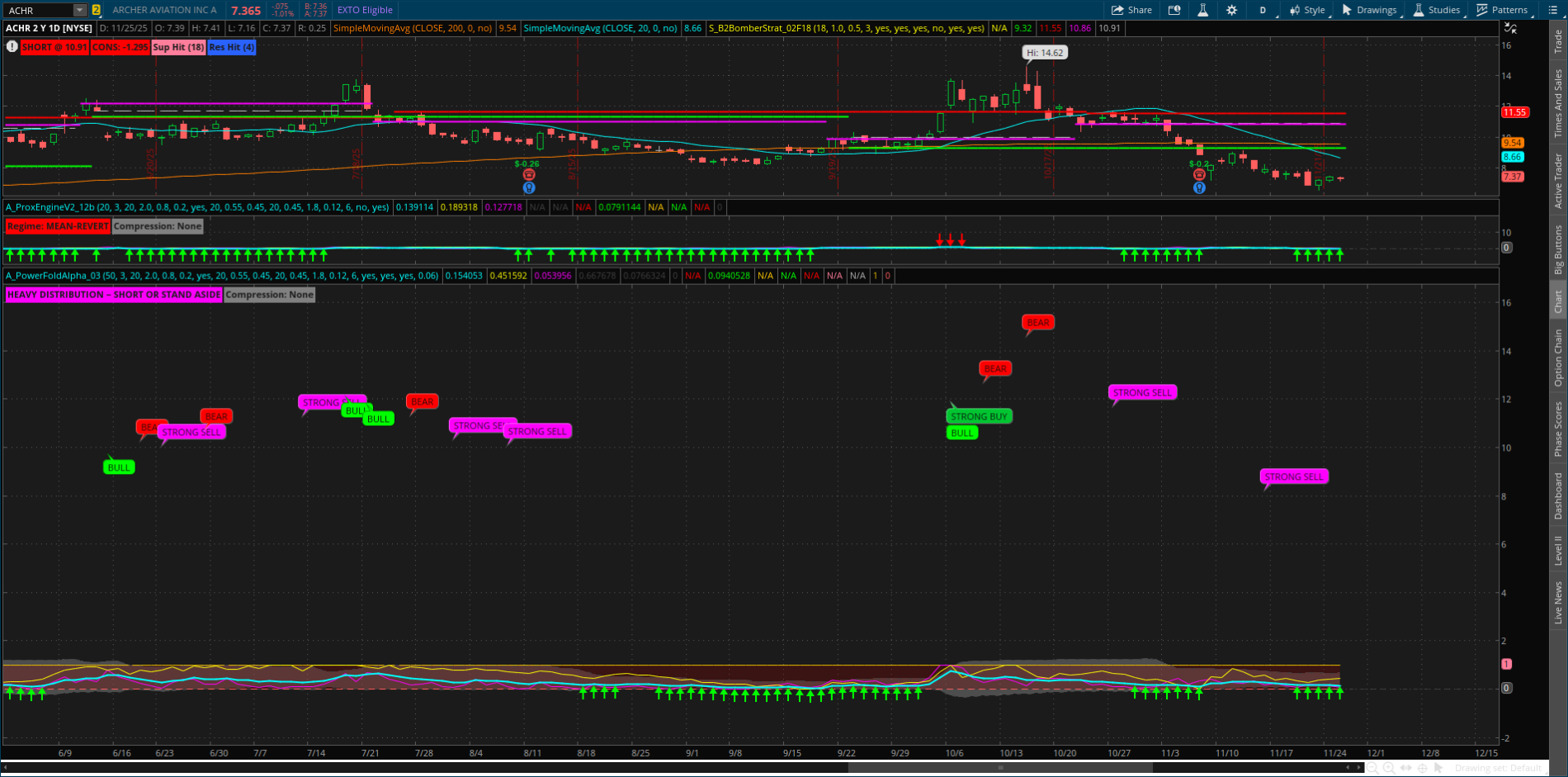1568x777 pixels.
Task: Expand the Studies dropdown menu
Action: click(x=1437, y=10)
